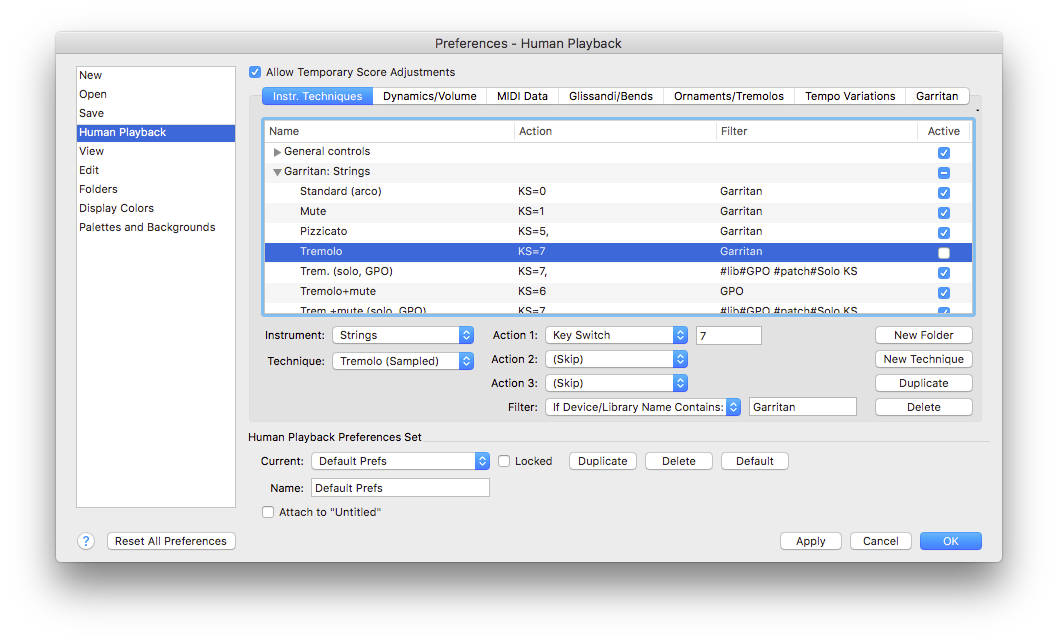Open the Filter condition dropdown
Image resolution: width=1058 pixels, height=642 pixels.
click(643, 407)
